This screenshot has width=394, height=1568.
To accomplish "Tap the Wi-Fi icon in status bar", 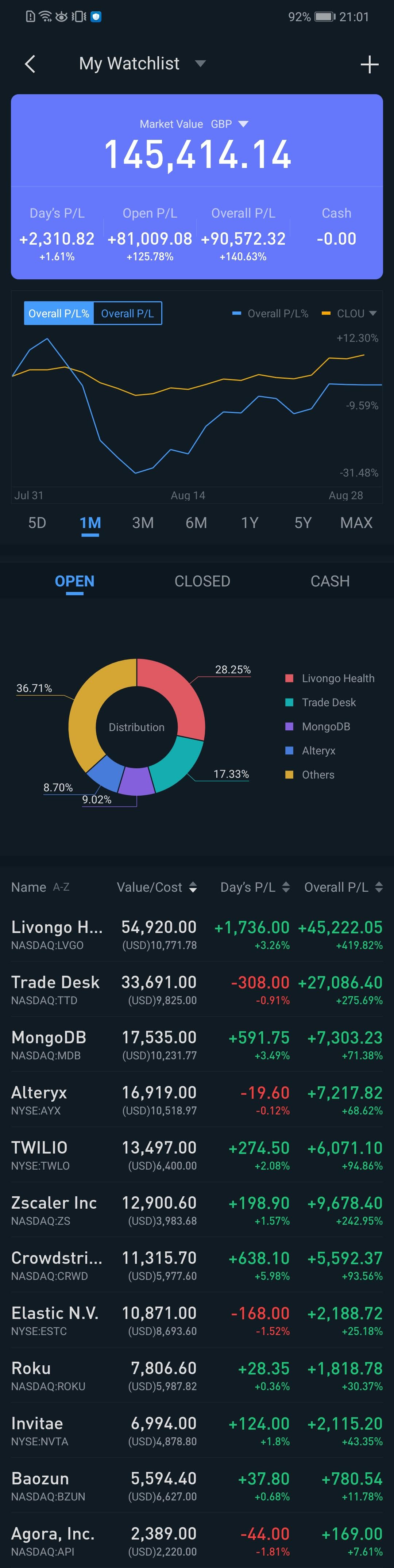I will click(x=45, y=16).
